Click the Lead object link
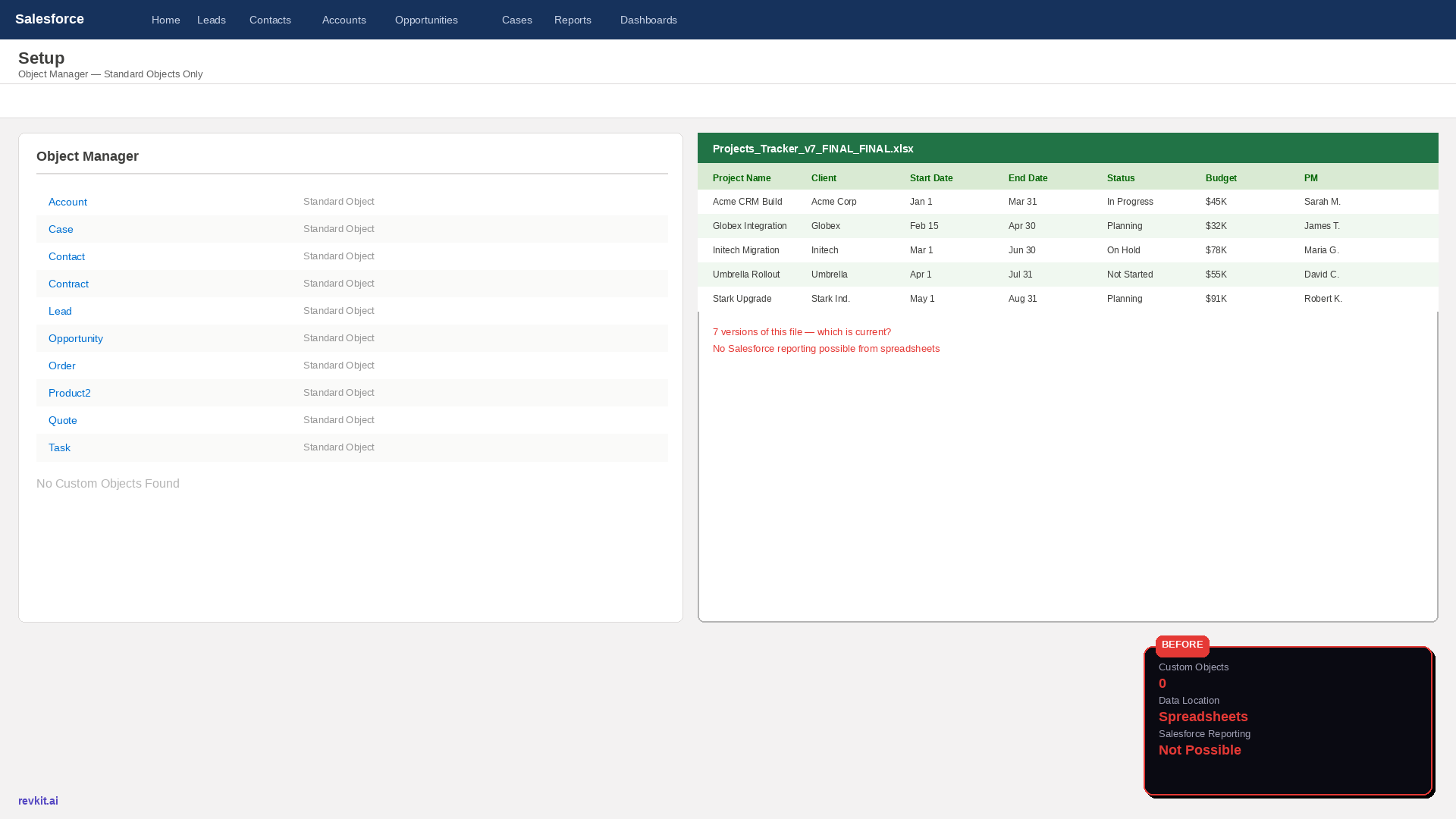Image resolution: width=1456 pixels, height=819 pixels. coord(60,311)
